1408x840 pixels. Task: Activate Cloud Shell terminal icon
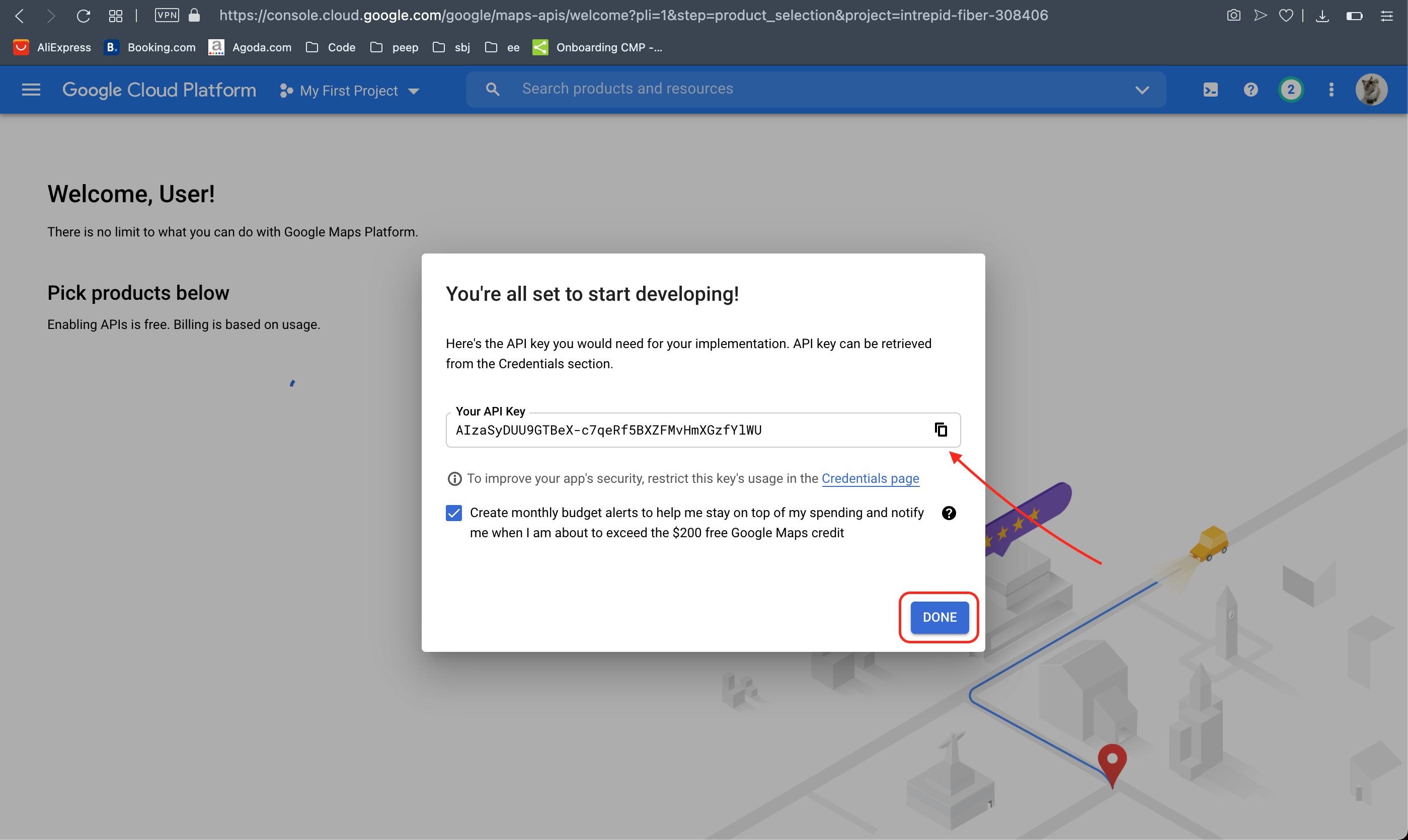coord(1210,90)
